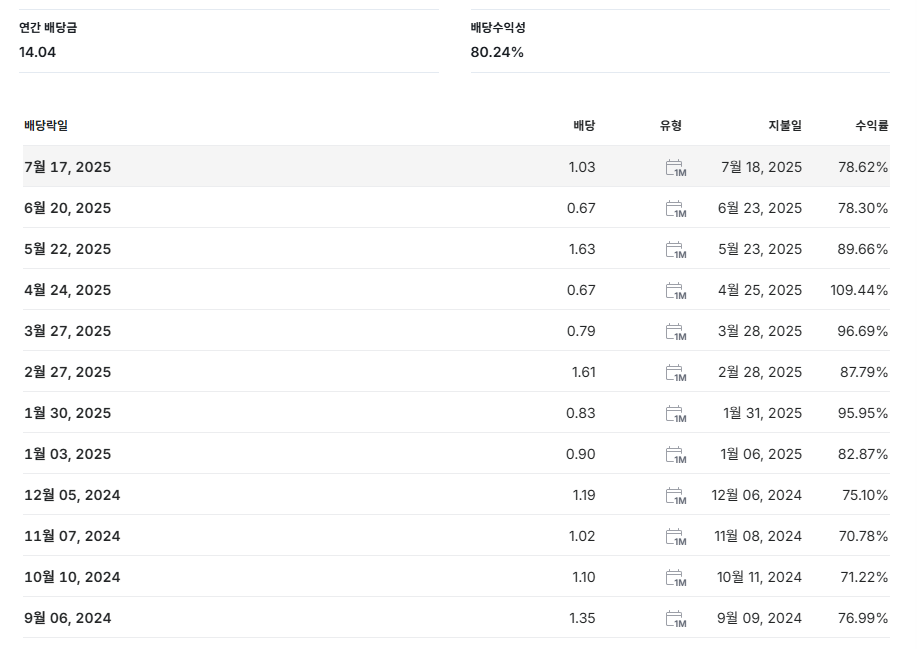Click the monthly icon in the 1월 30, 2025 row
917x649 pixels.
click(x=676, y=413)
